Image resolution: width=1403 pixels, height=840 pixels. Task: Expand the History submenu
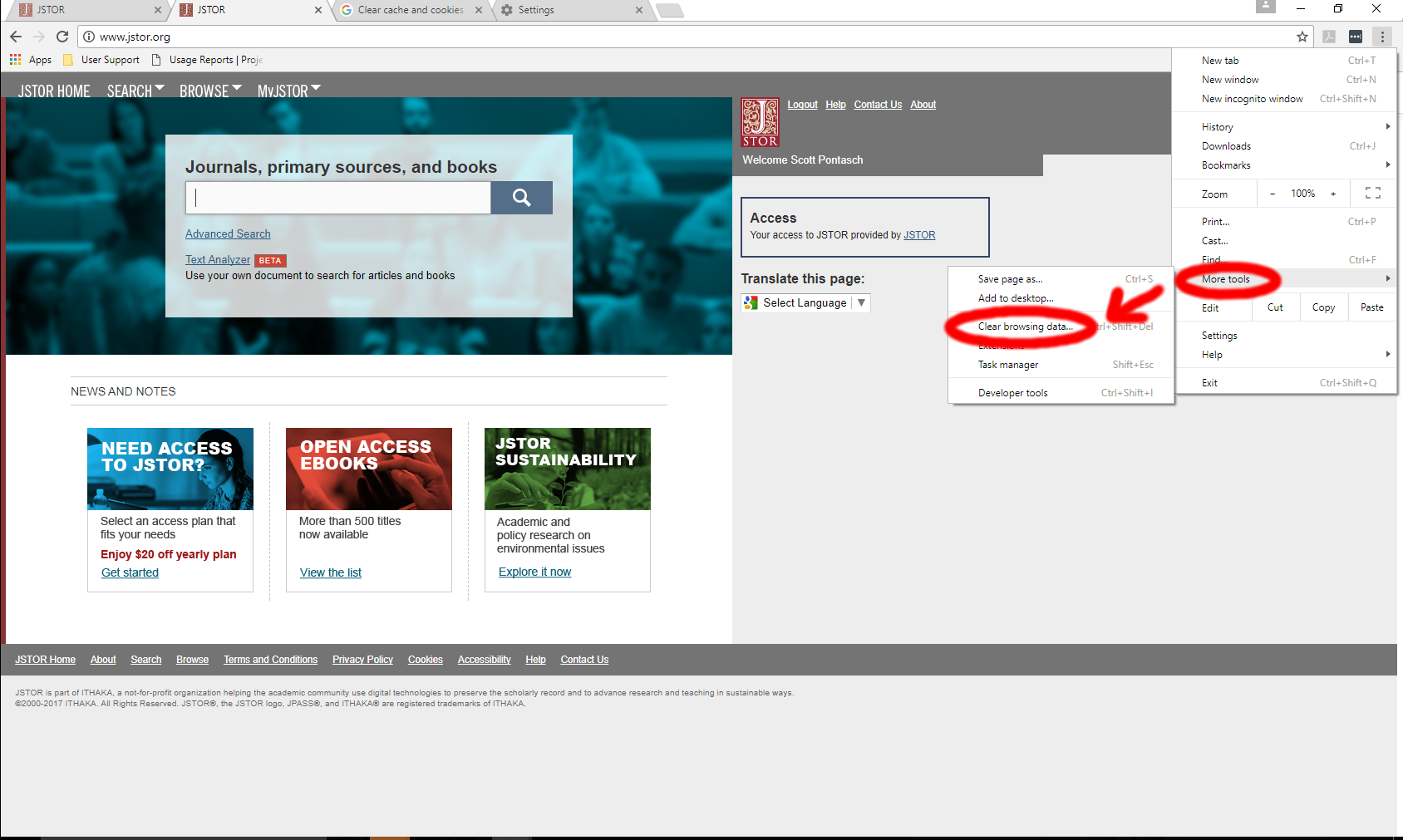pos(1285,127)
